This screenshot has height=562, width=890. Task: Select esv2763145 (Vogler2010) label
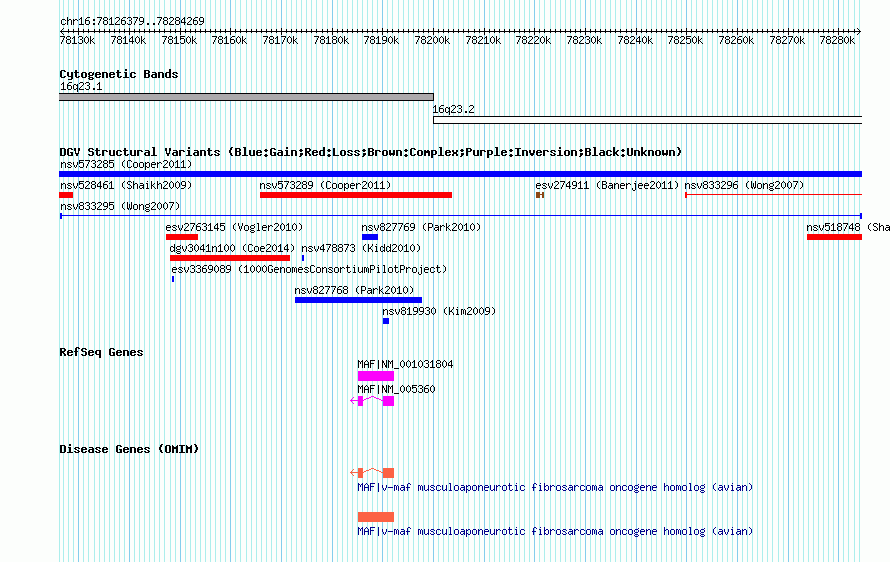[x=234, y=227]
